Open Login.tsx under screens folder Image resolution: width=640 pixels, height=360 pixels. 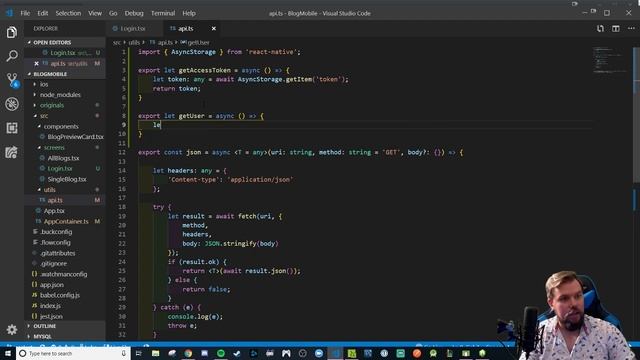click(60, 169)
